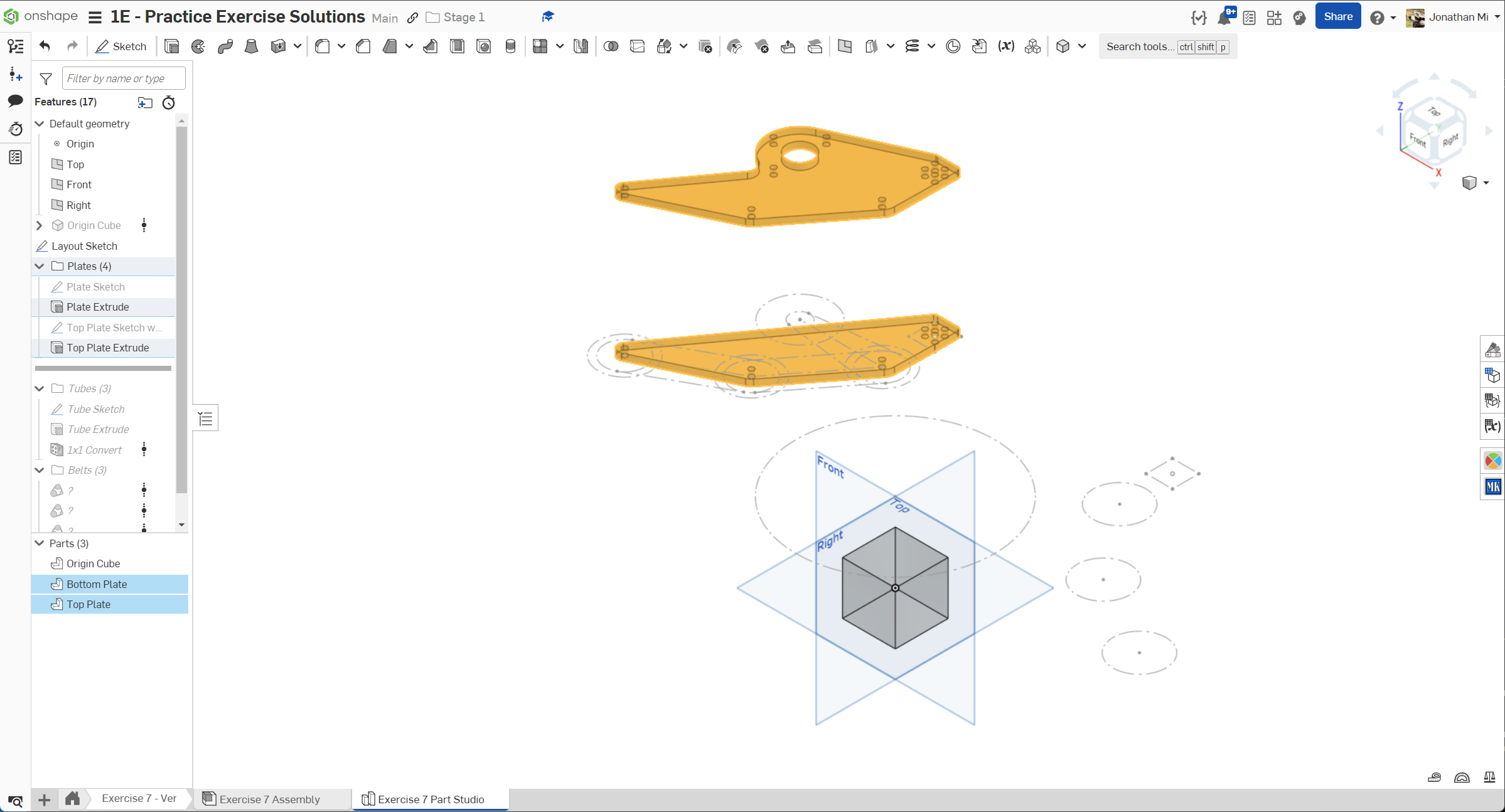Select the Loft tool icon

click(252, 46)
